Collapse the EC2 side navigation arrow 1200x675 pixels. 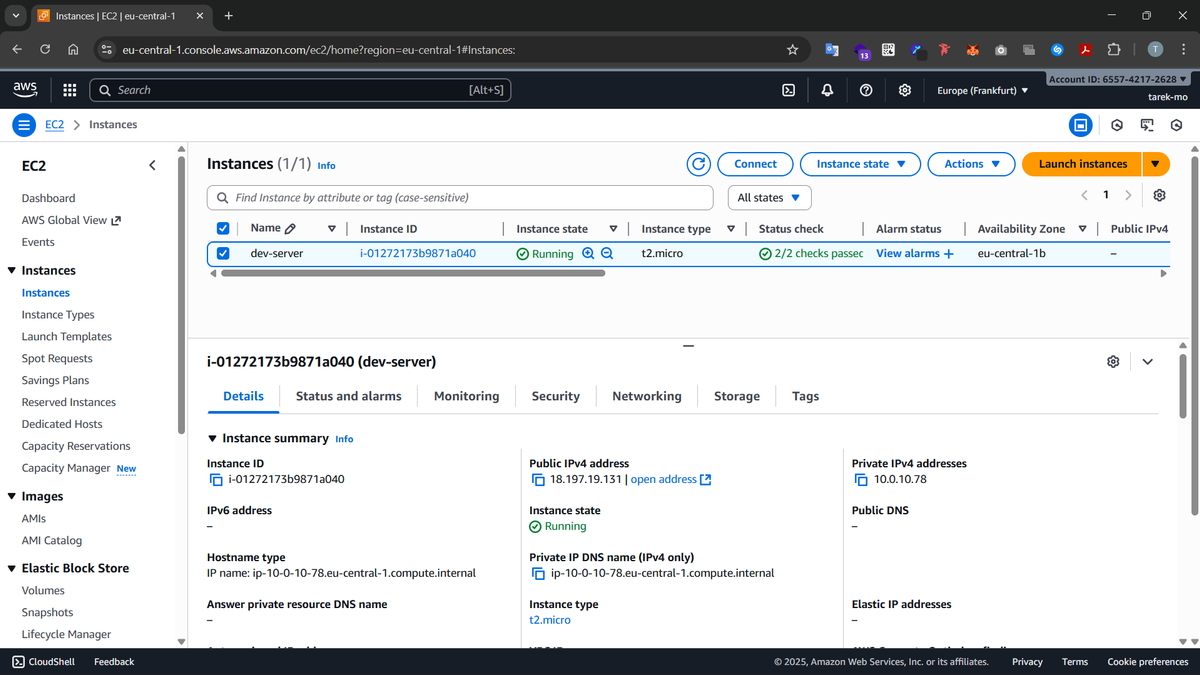[152, 165]
